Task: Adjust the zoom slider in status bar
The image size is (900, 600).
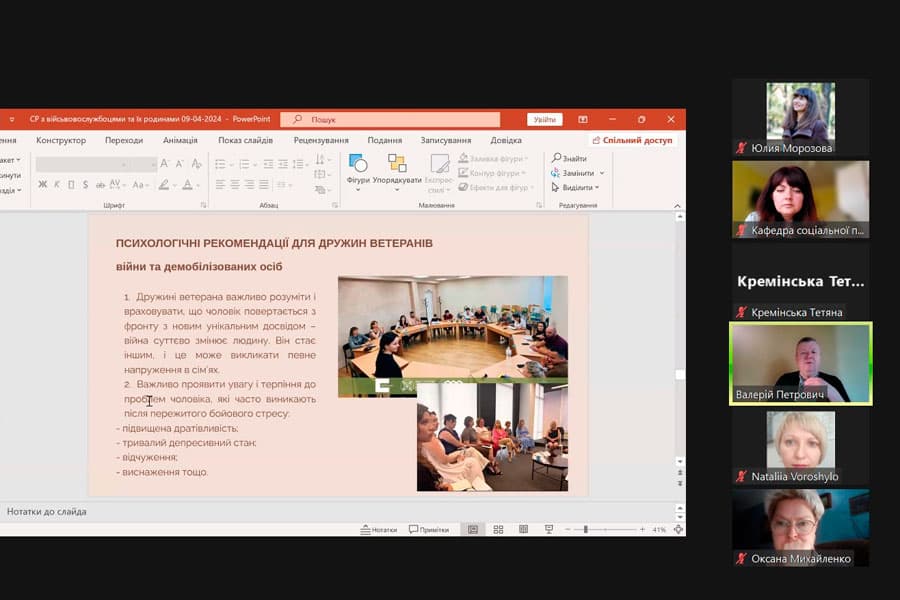Action: click(586, 529)
